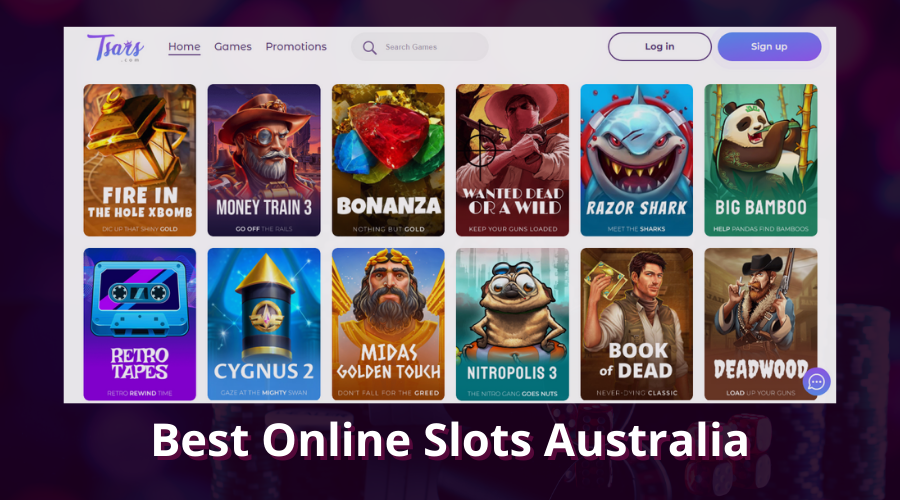Click the magnifying glass search icon
900x500 pixels.
[x=370, y=48]
